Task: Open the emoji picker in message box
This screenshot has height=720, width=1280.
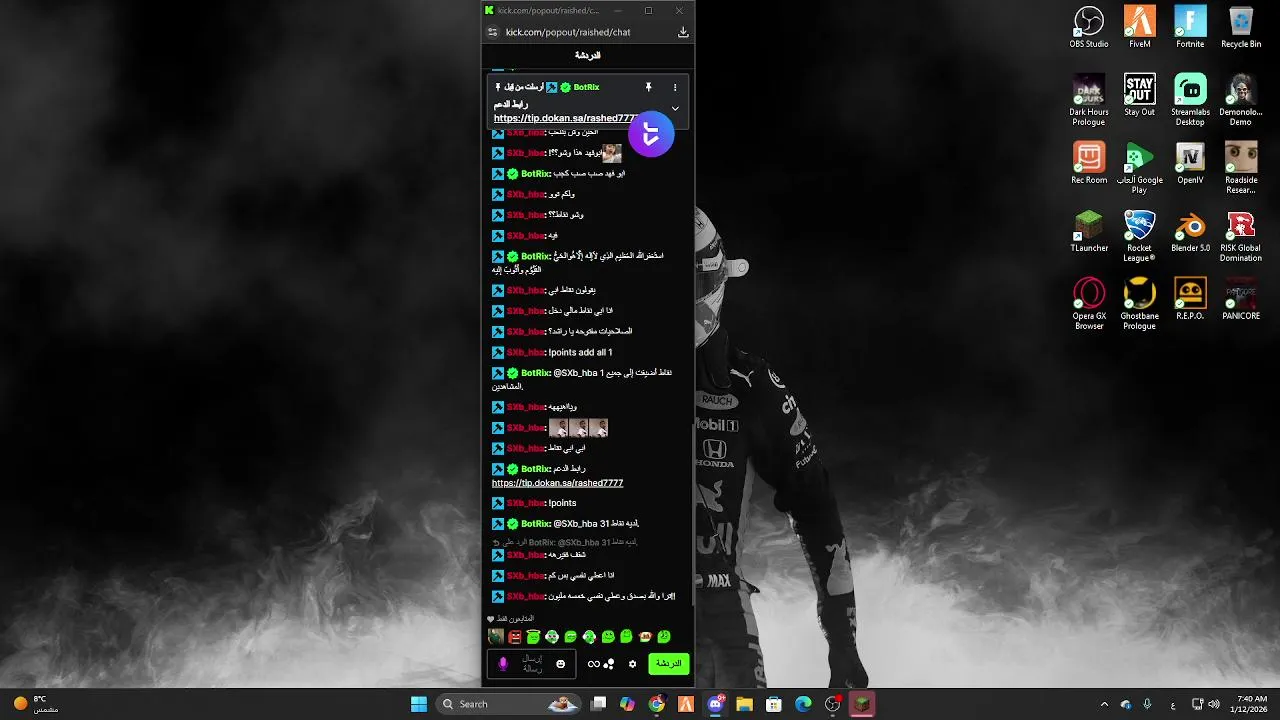Action: click(560, 663)
